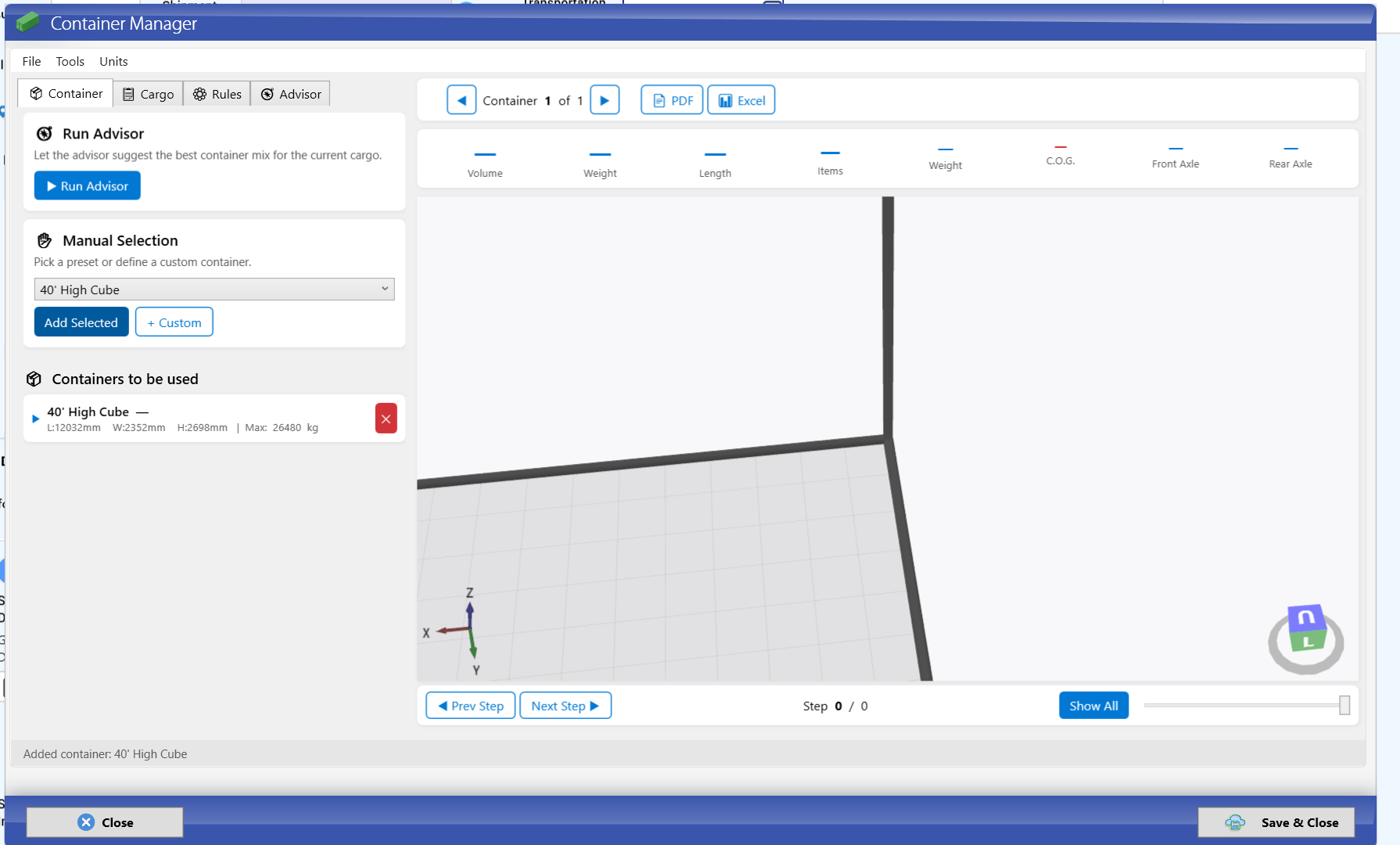Click 'Added container: 40' High Cube' status text

coord(106,754)
